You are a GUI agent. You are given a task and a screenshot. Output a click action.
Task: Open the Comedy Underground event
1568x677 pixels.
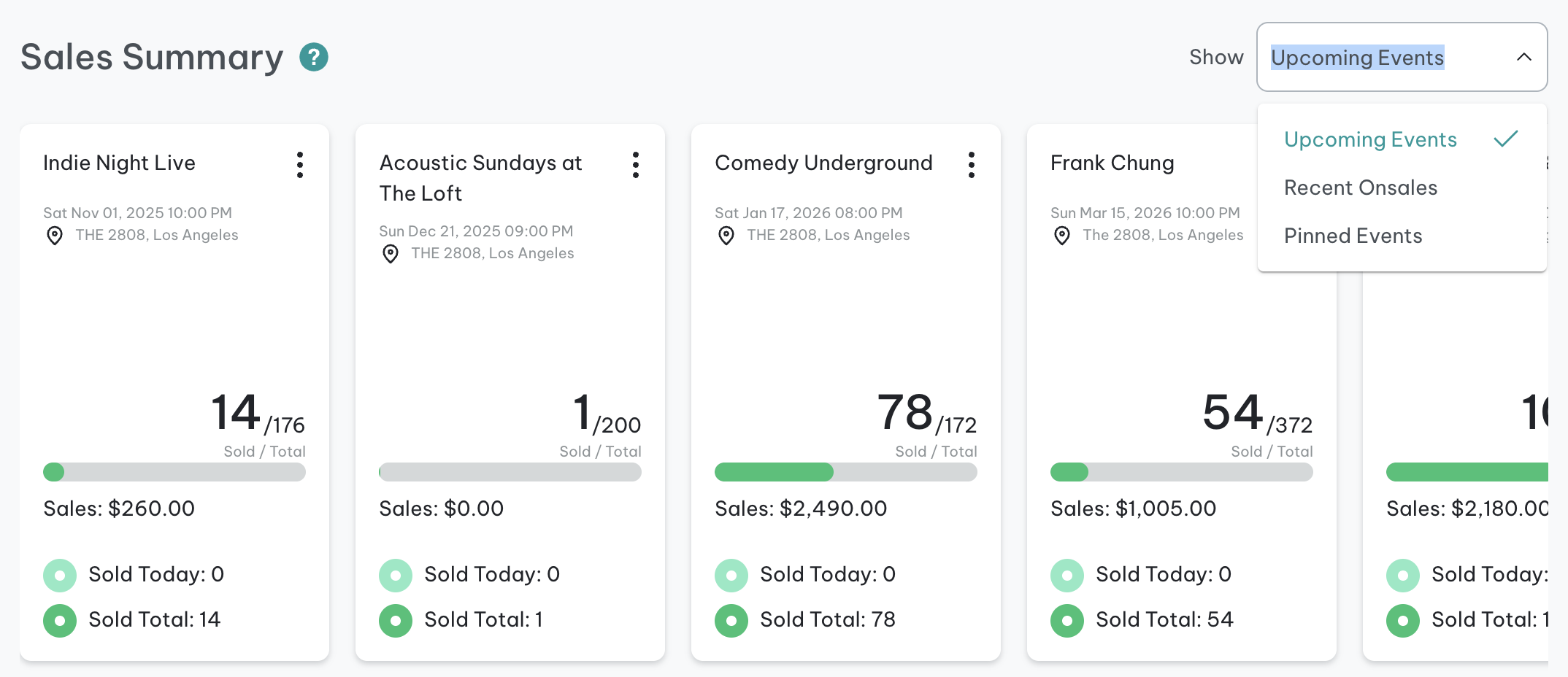pyautogui.click(x=823, y=163)
